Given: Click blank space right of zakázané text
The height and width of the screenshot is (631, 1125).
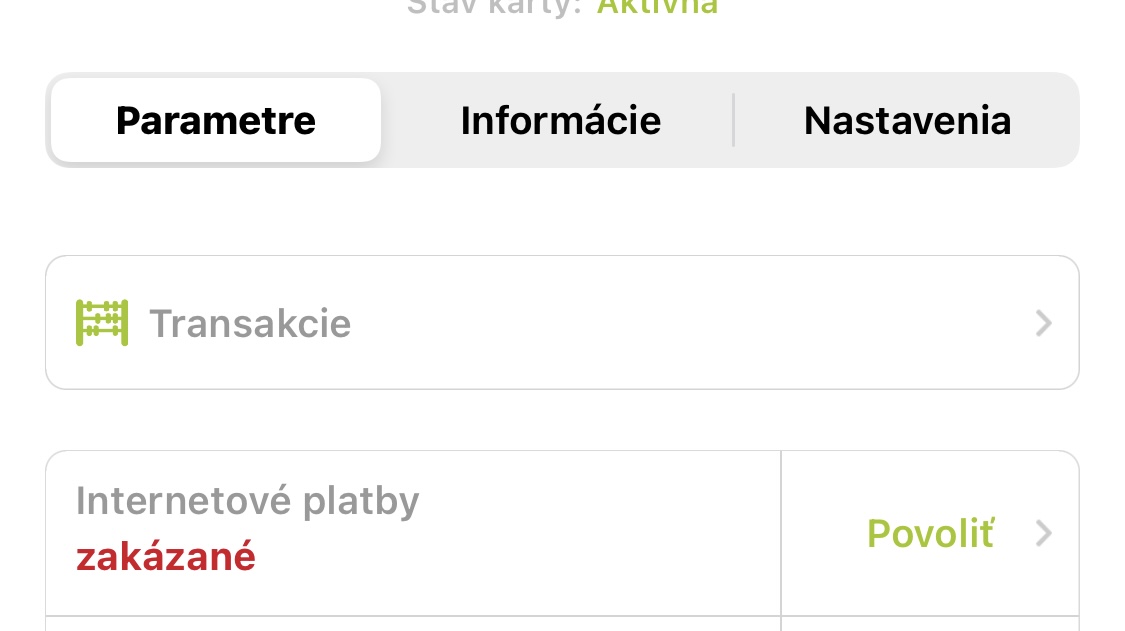Looking at the screenshot, I should point(500,556).
